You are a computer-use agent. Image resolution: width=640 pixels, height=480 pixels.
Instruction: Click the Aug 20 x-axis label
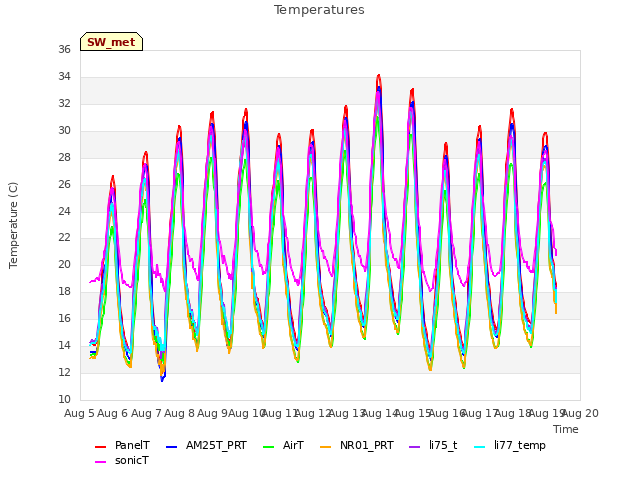pos(580,413)
